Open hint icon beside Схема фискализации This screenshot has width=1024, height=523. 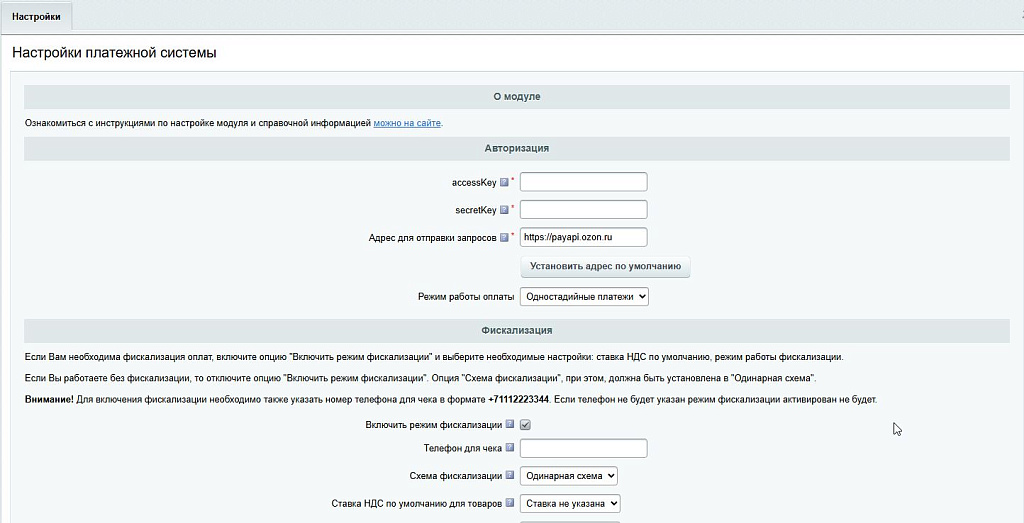[509, 476]
